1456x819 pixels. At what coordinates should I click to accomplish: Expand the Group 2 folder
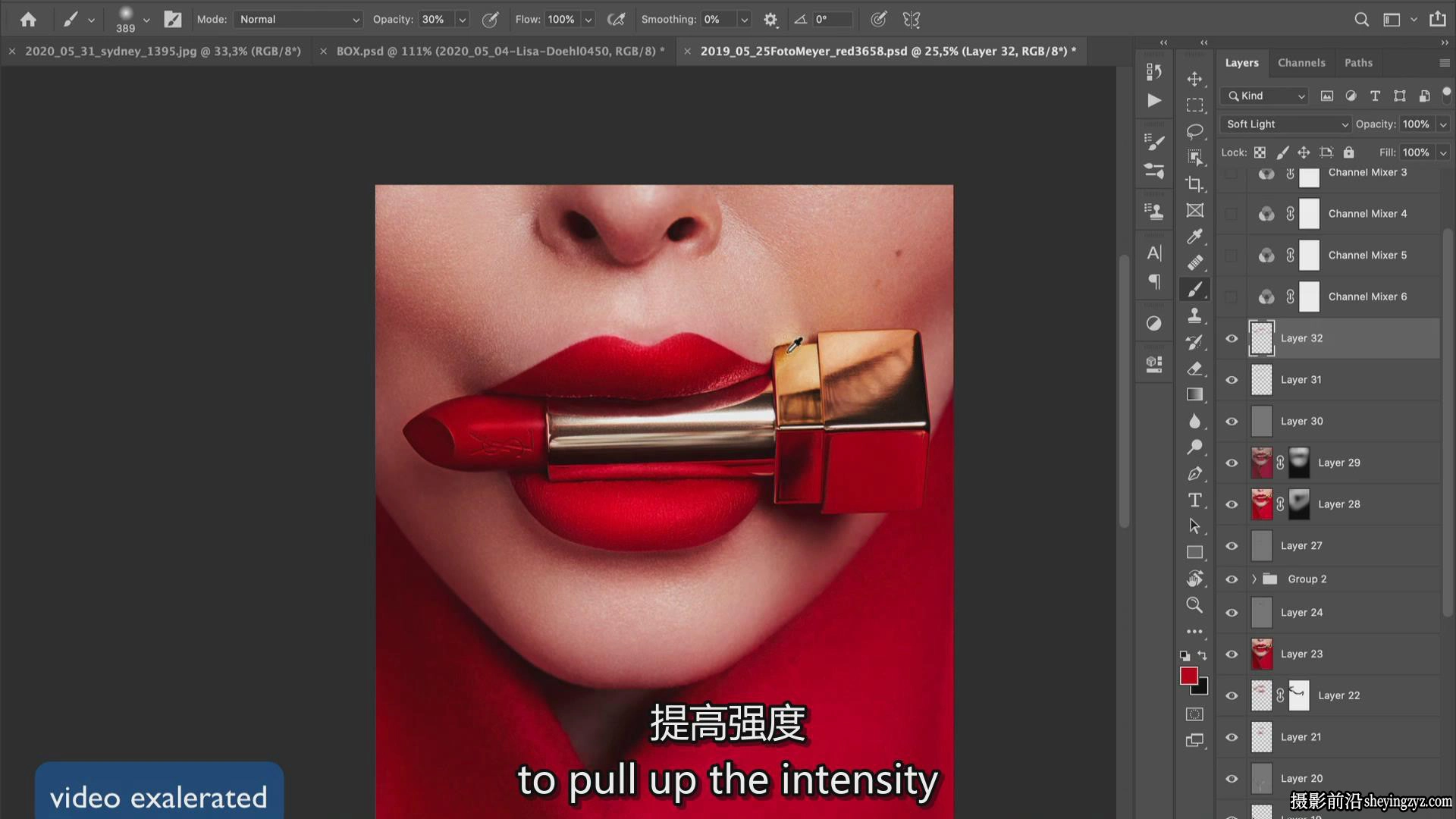click(x=1254, y=579)
